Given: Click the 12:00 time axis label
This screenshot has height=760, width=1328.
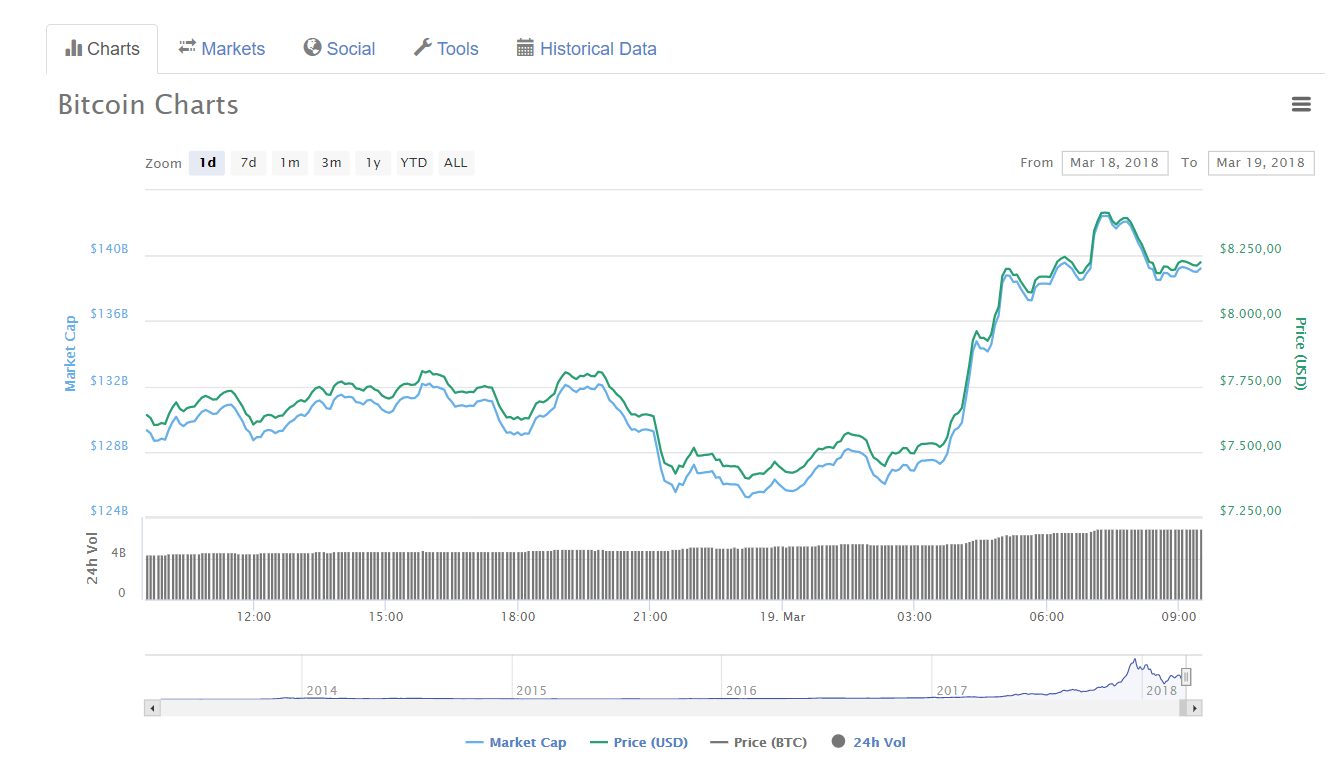Looking at the screenshot, I should (254, 616).
